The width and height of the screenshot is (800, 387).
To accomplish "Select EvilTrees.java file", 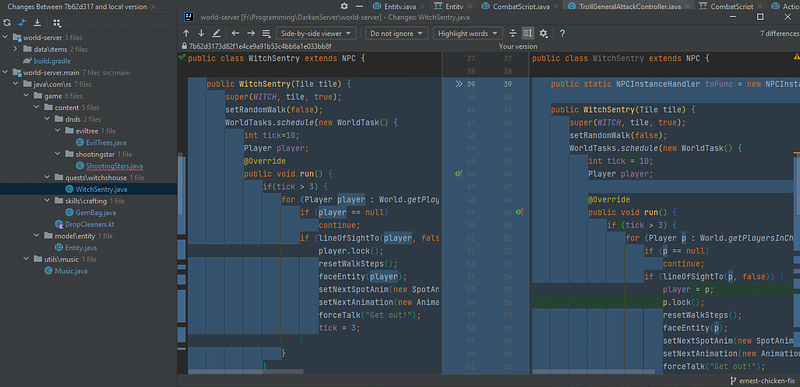I will pos(107,143).
